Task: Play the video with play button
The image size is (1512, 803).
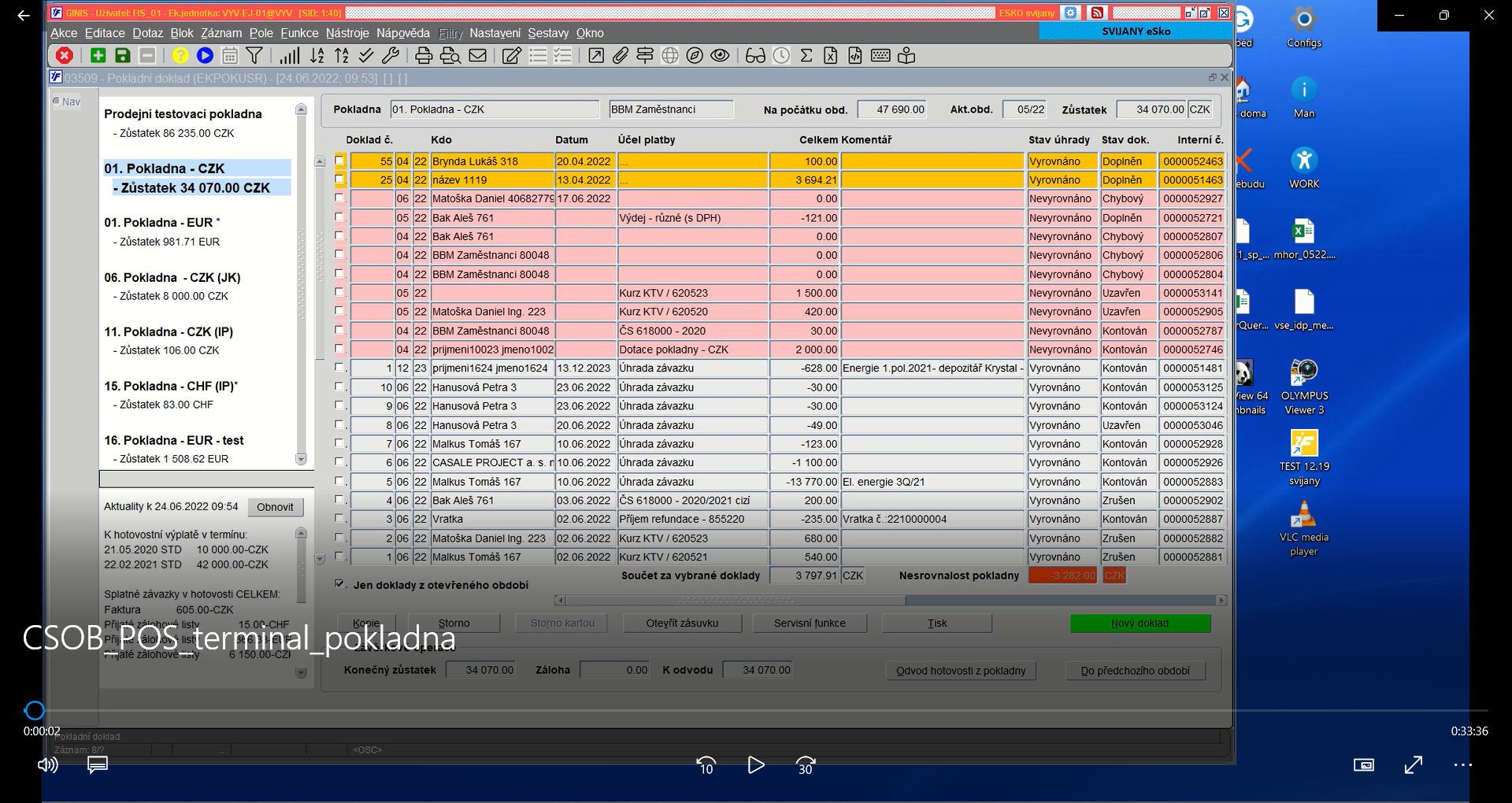Action: coord(755,765)
